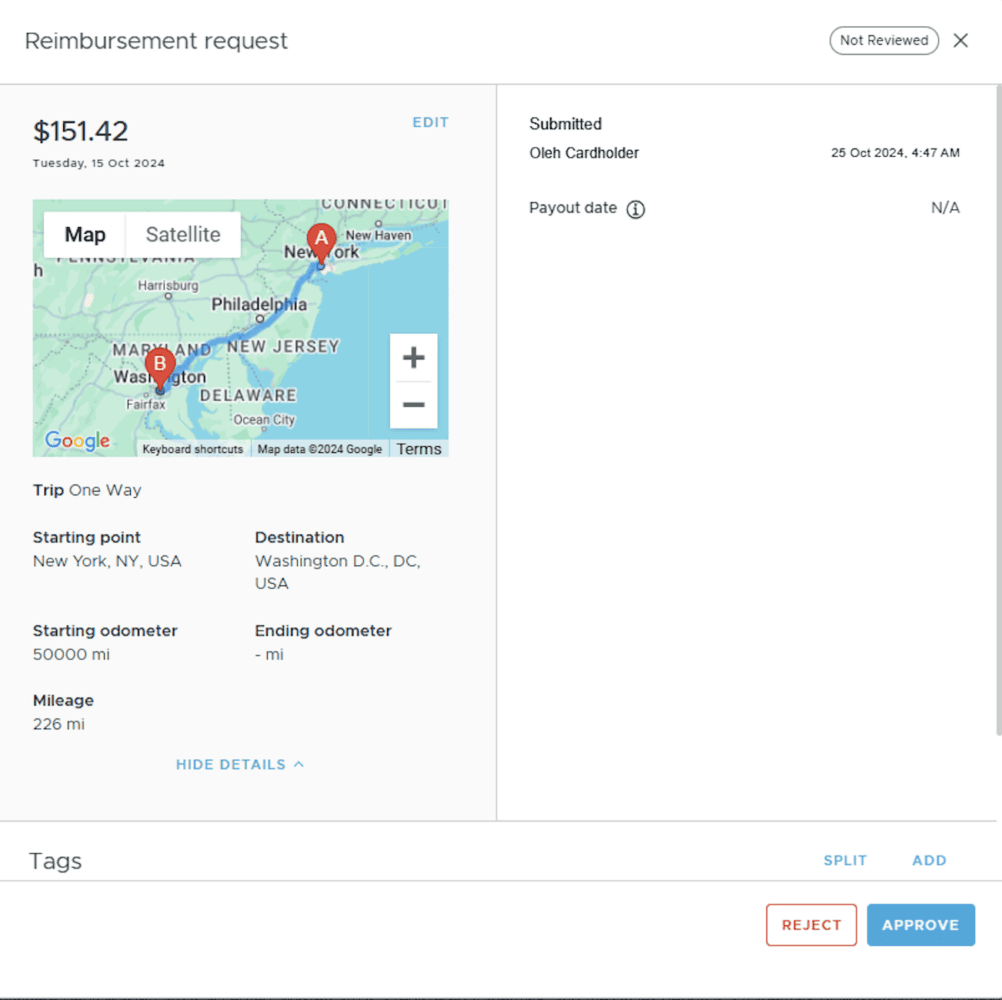The height and width of the screenshot is (1000, 1002).
Task: Open the Payout date info tooltip
Action: [x=637, y=209]
